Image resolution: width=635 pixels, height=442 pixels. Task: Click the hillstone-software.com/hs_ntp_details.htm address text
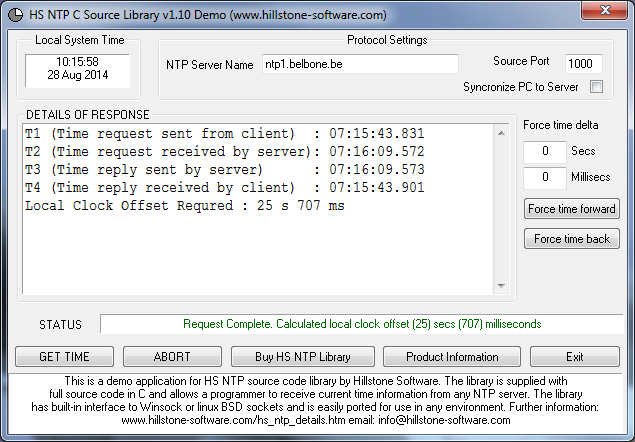pyautogui.click(x=233, y=420)
